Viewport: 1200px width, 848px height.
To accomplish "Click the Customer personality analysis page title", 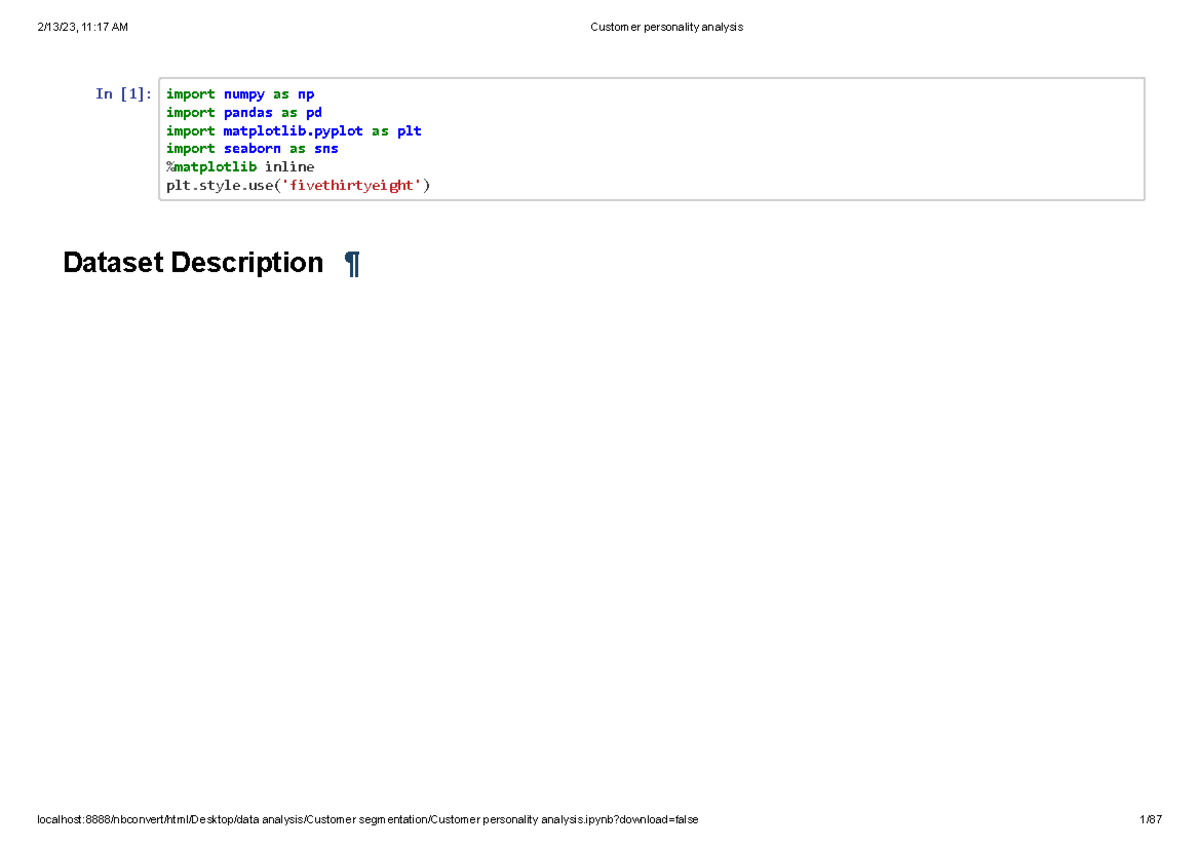I will click(x=667, y=27).
